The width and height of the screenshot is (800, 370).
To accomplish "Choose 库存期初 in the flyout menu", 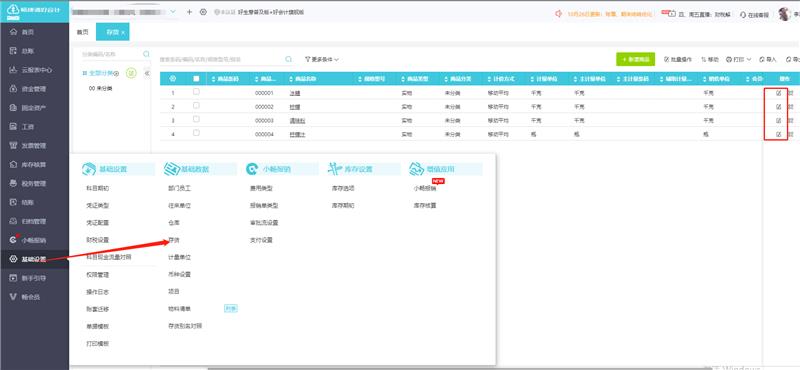I will click(343, 205).
